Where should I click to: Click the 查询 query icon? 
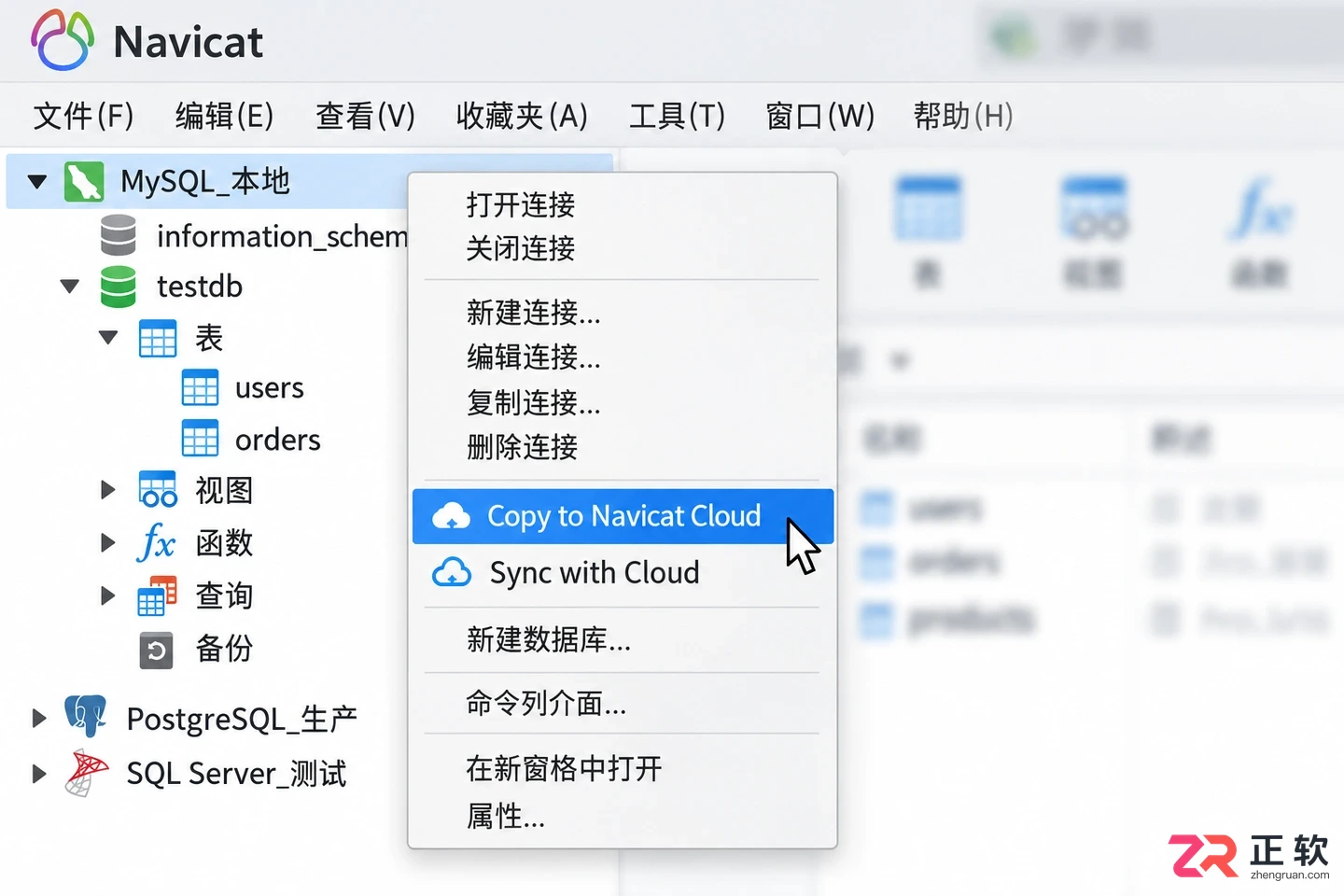(157, 596)
